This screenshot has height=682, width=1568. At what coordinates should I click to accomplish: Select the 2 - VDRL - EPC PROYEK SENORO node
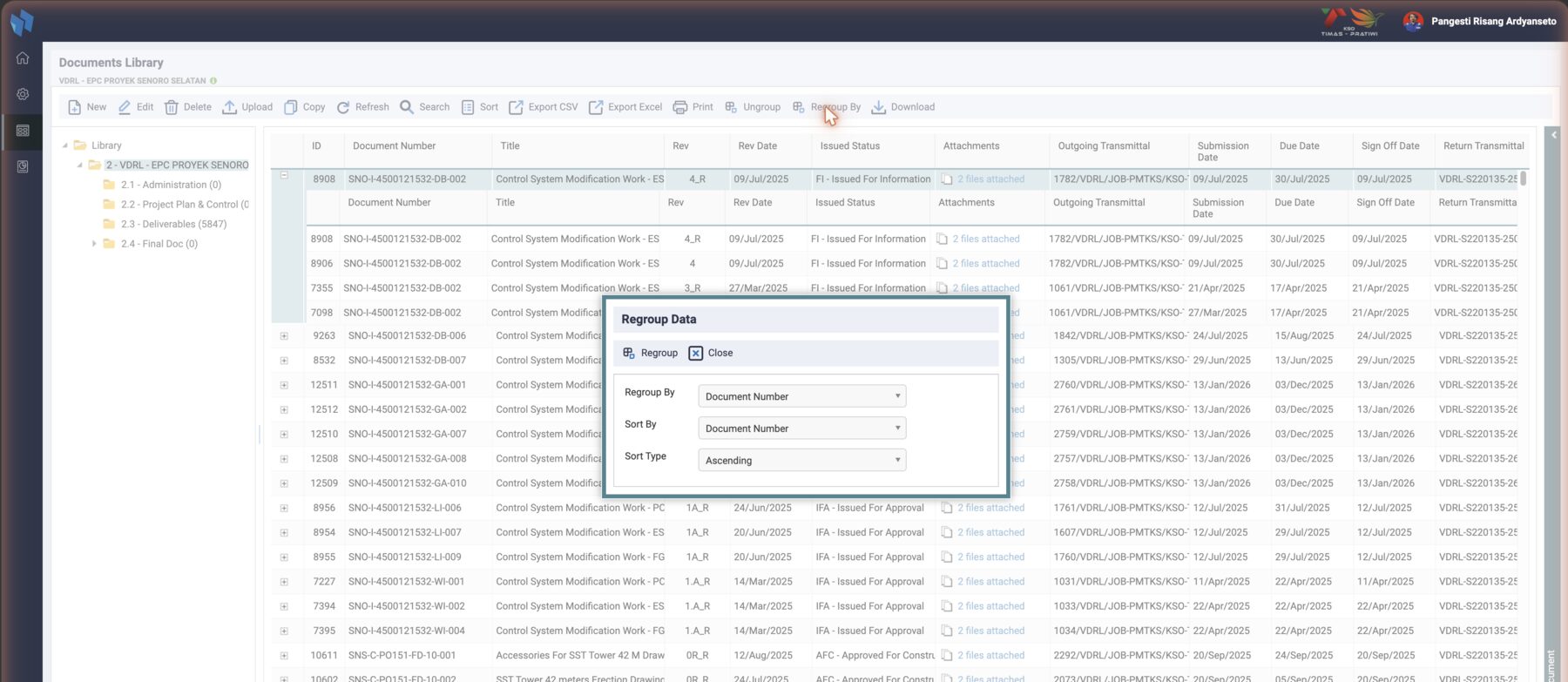(177, 165)
